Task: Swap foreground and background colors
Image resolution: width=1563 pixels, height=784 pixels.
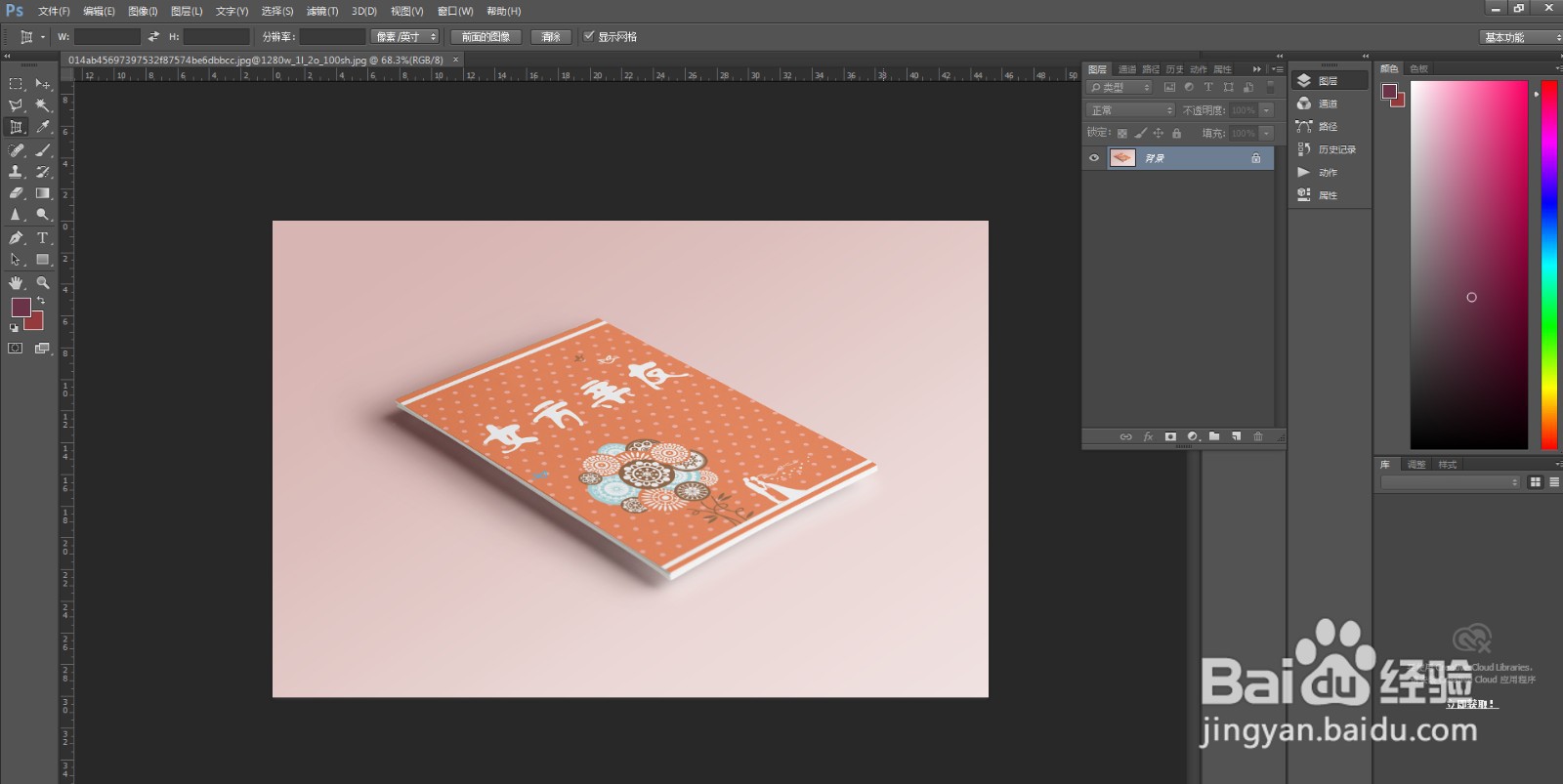Action: [x=41, y=301]
